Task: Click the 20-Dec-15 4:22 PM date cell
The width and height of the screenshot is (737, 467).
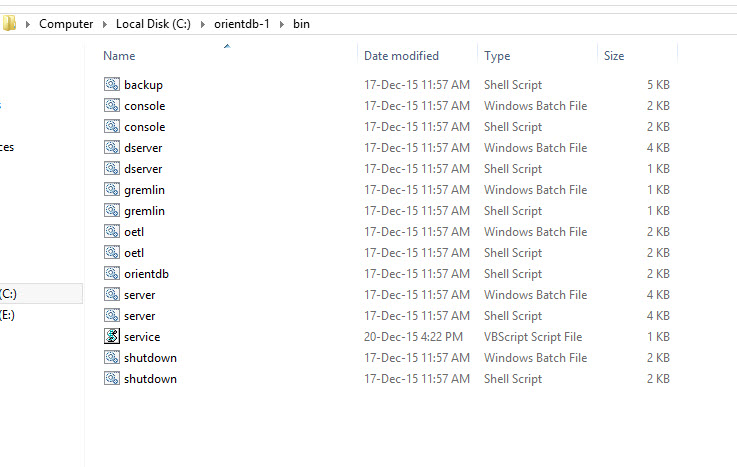Action: (413, 337)
